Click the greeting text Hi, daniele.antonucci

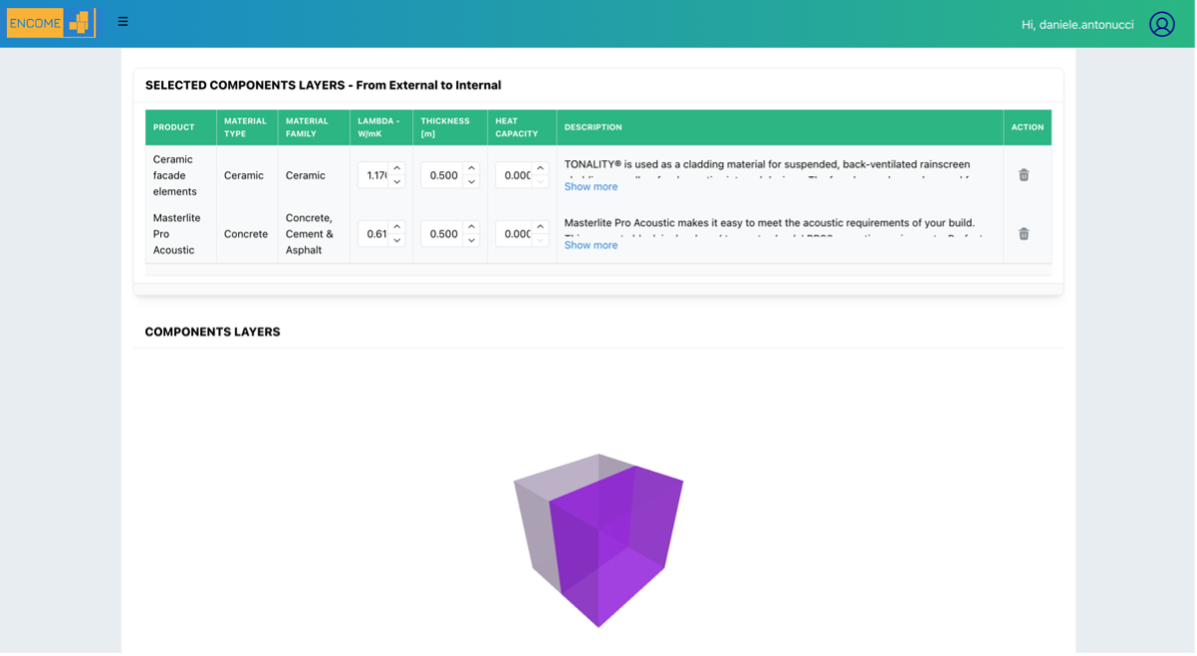[x=1077, y=25]
